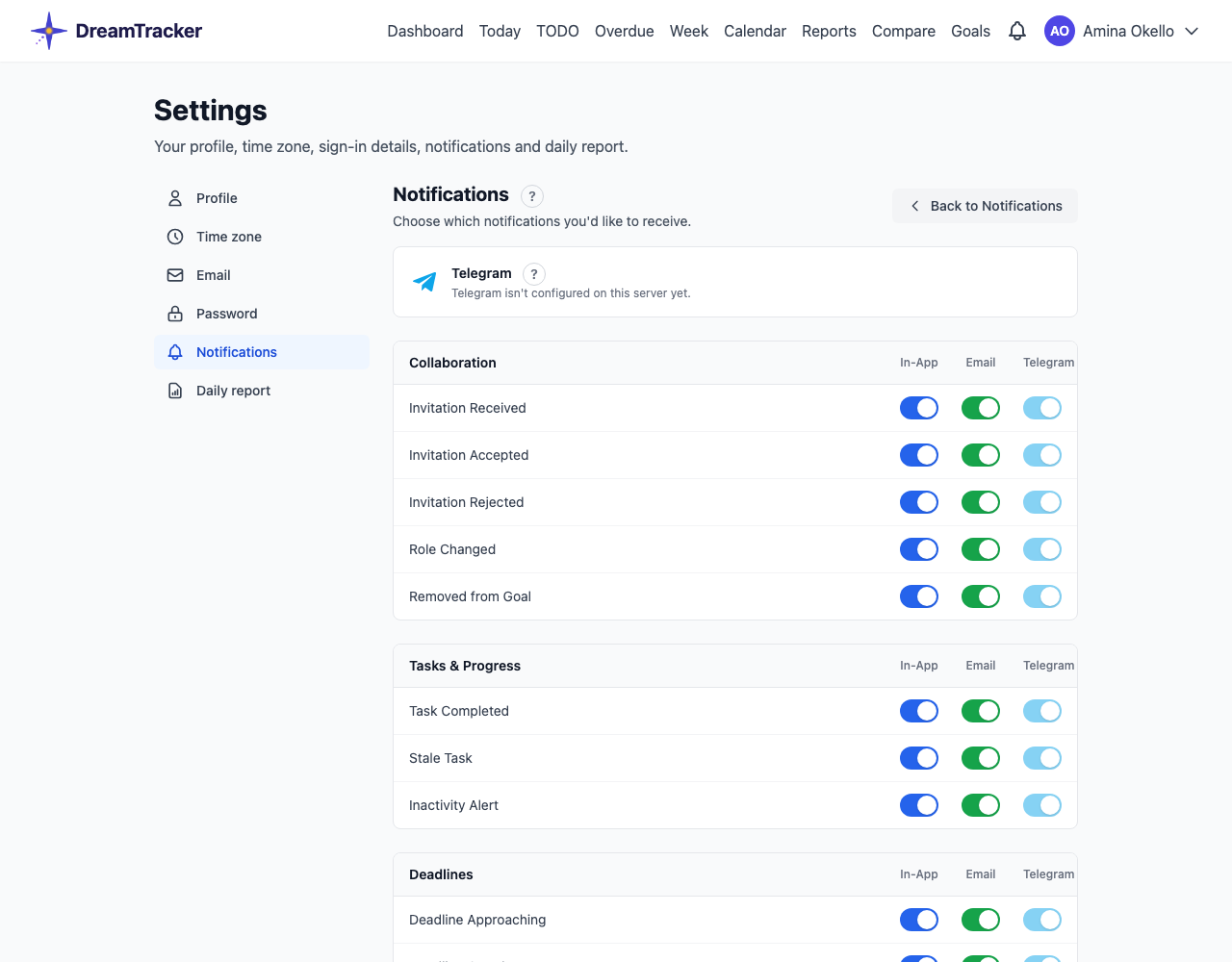Toggle In-App for Invitation Received
The image size is (1232, 962).
(x=919, y=408)
